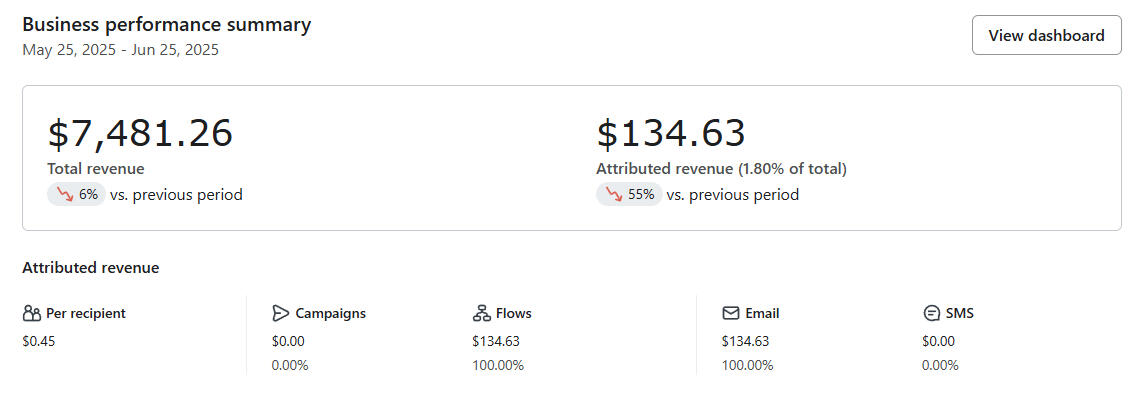Click the Flows hierarchy icon
This screenshot has height=394, width=1144.
coord(482,314)
